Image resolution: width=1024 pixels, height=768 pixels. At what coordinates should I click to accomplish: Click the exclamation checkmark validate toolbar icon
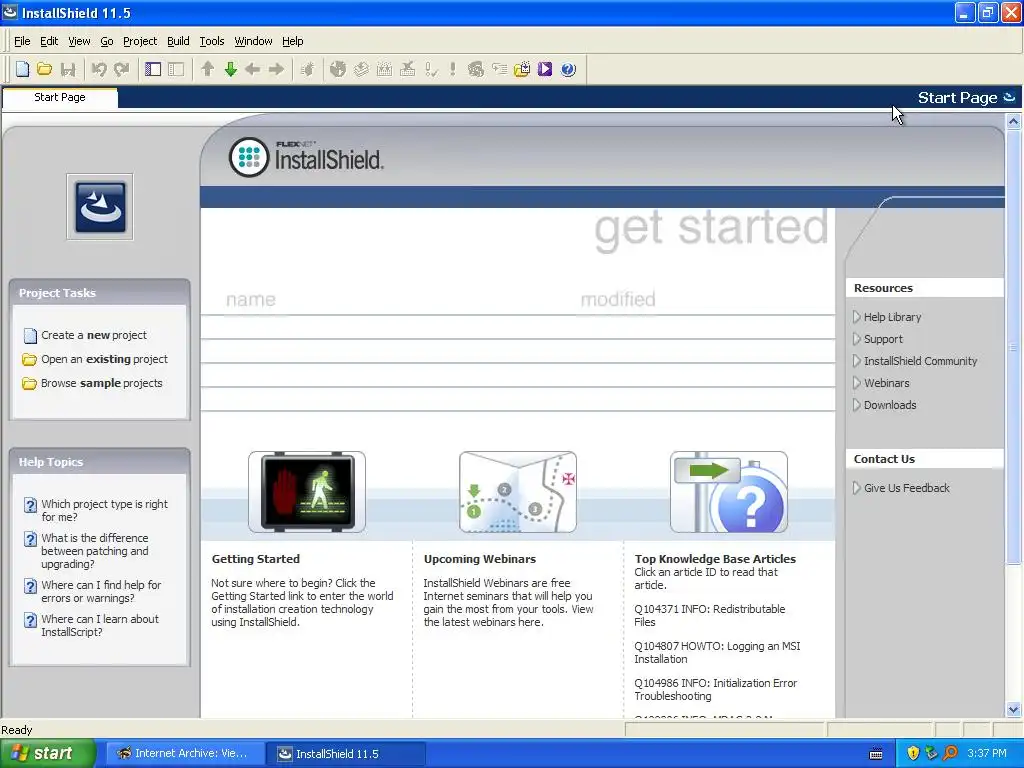pyautogui.click(x=430, y=69)
